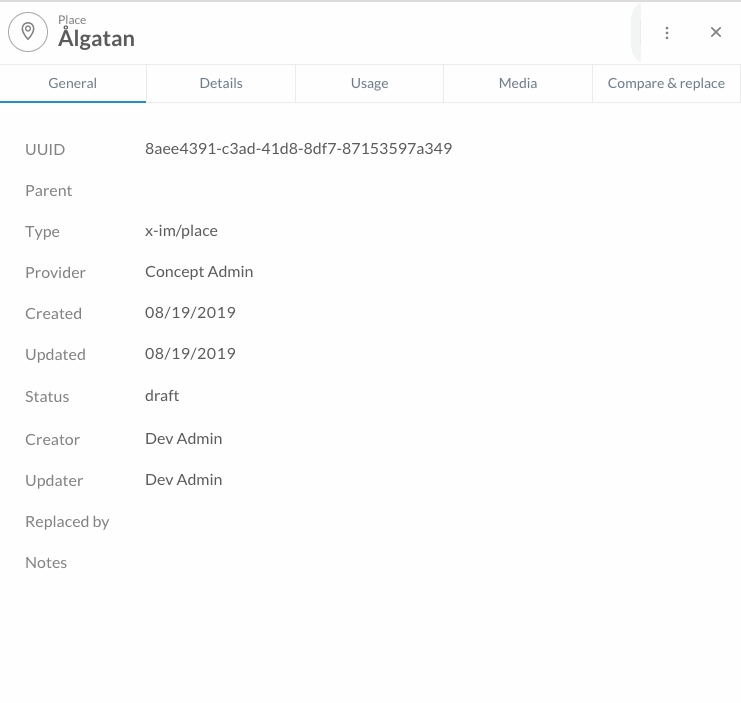
Task: Select the Media tab
Action: click(x=518, y=83)
